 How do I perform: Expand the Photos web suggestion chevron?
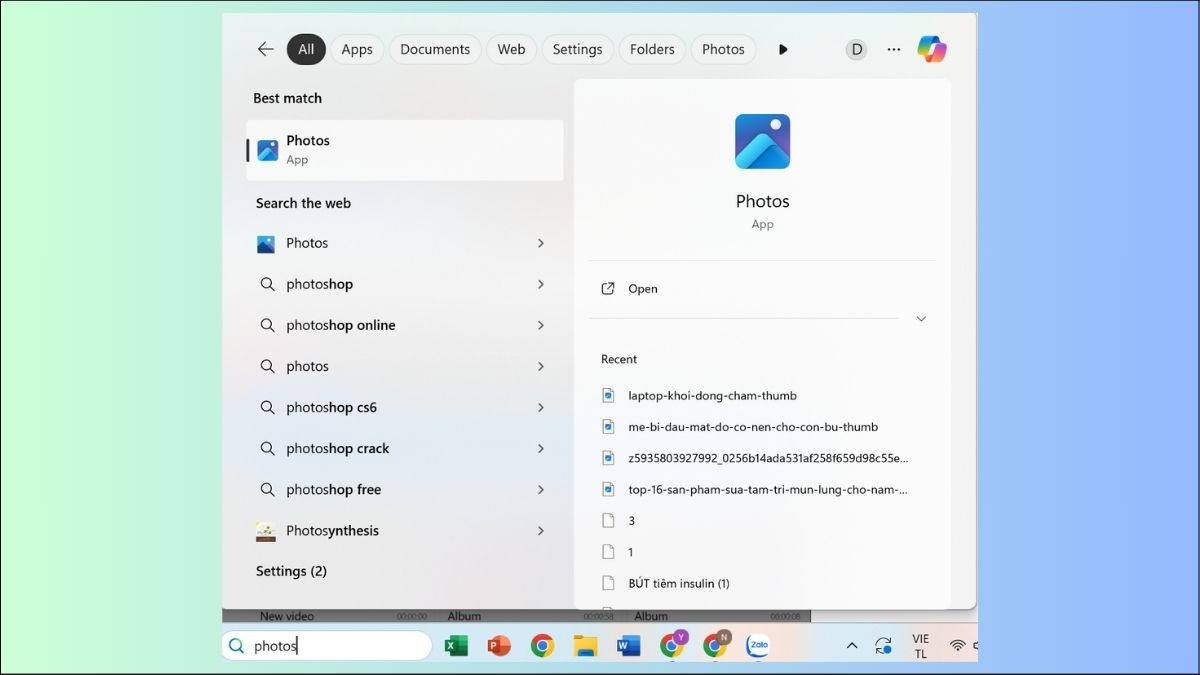pyautogui.click(x=540, y=243)
